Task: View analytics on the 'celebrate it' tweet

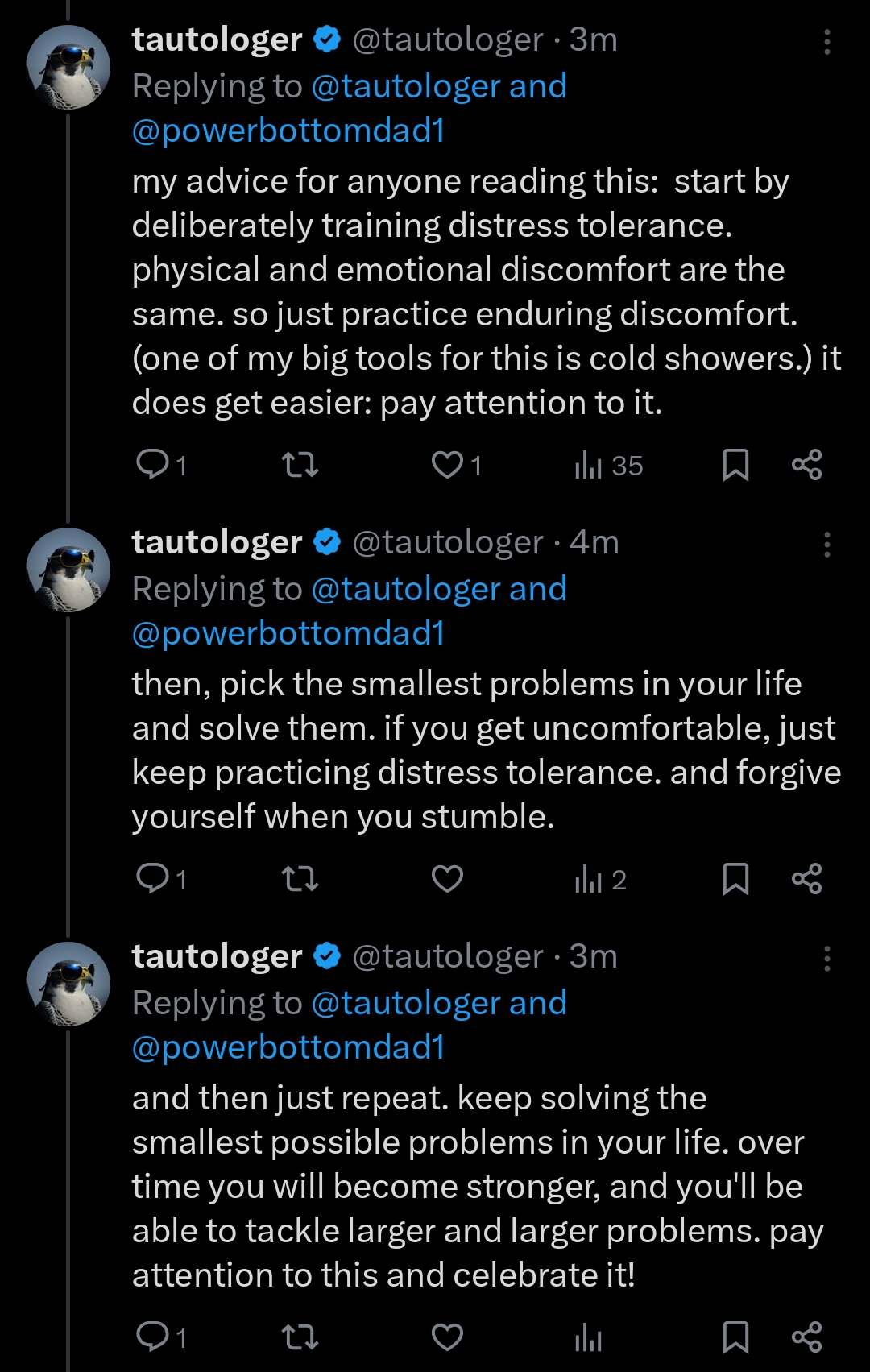Action: 589,1338
